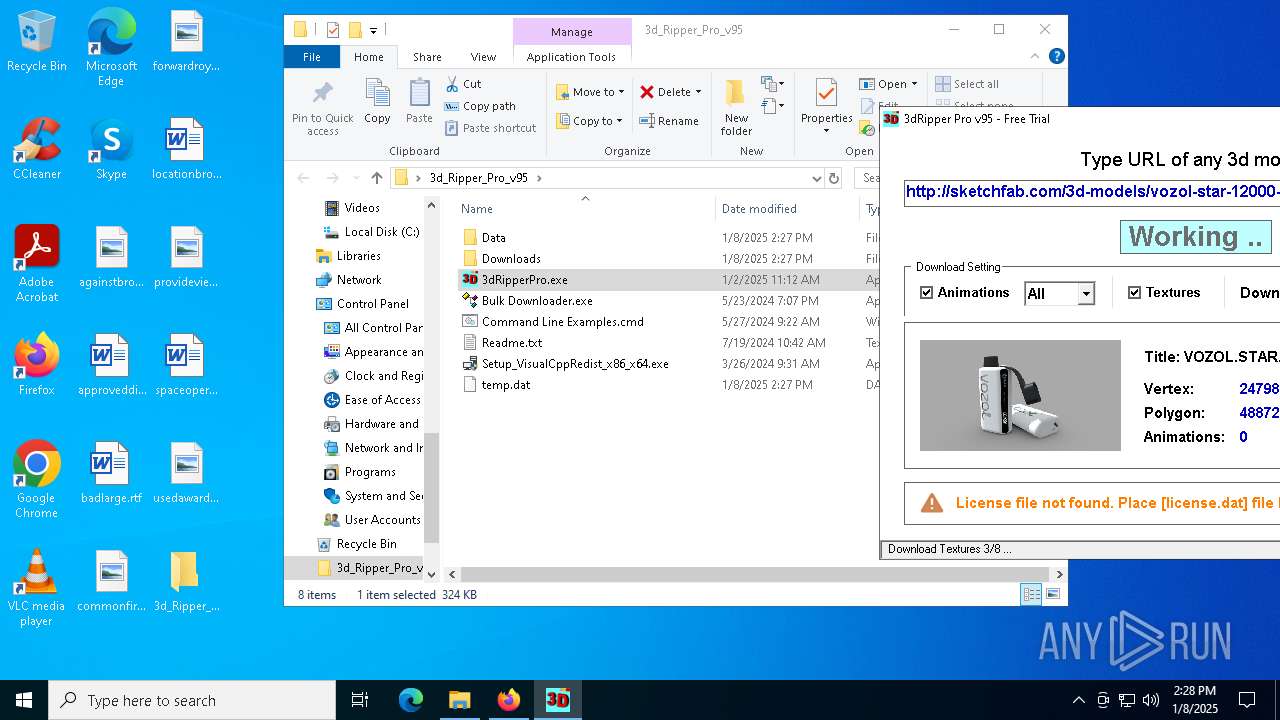Open Google Chrome desktop shortcut
The height and width of the screenshot is (720, 1280).
click(37, 481)
